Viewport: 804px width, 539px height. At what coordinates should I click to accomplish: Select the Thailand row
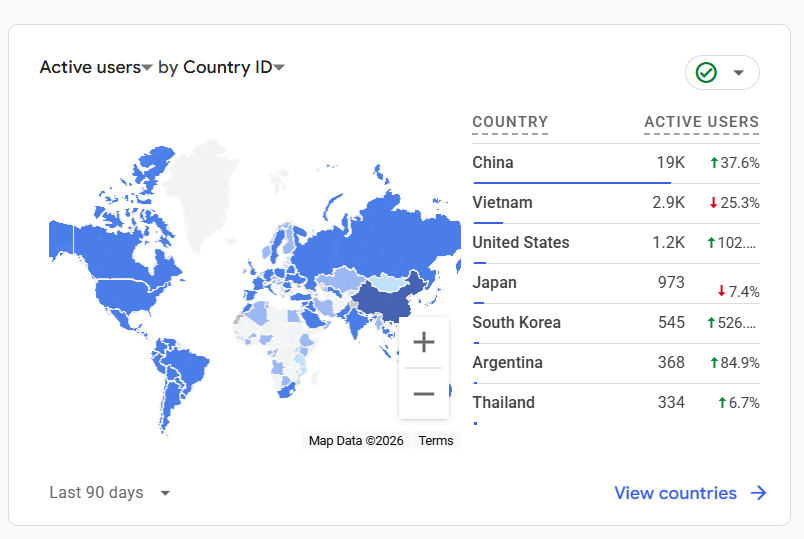coord(616,403)
